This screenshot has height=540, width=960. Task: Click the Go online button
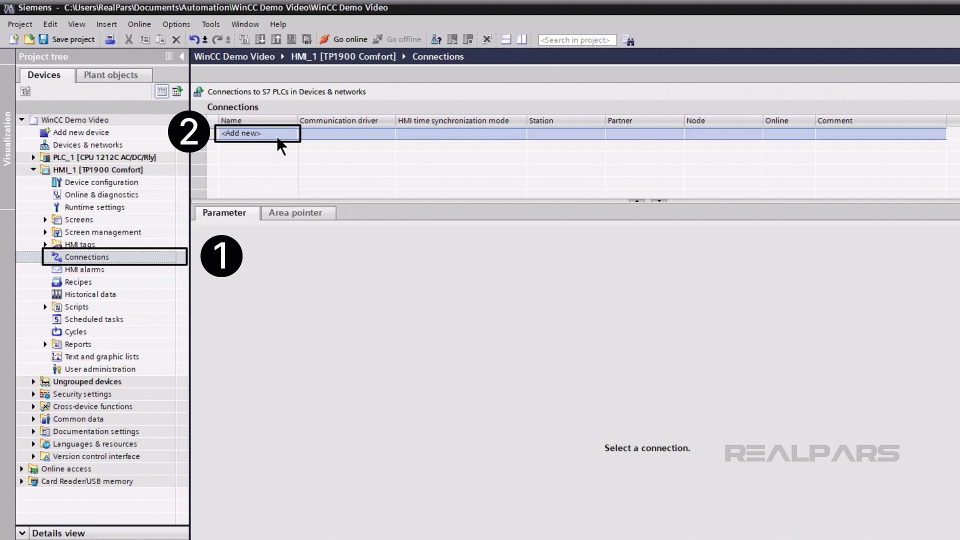coord(343,39)
